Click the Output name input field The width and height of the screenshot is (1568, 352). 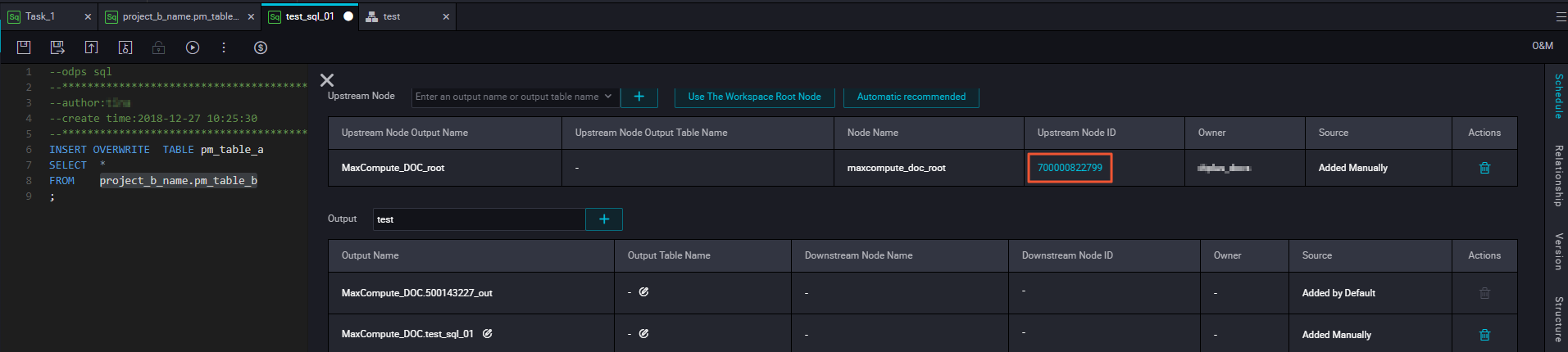[479, 219]
